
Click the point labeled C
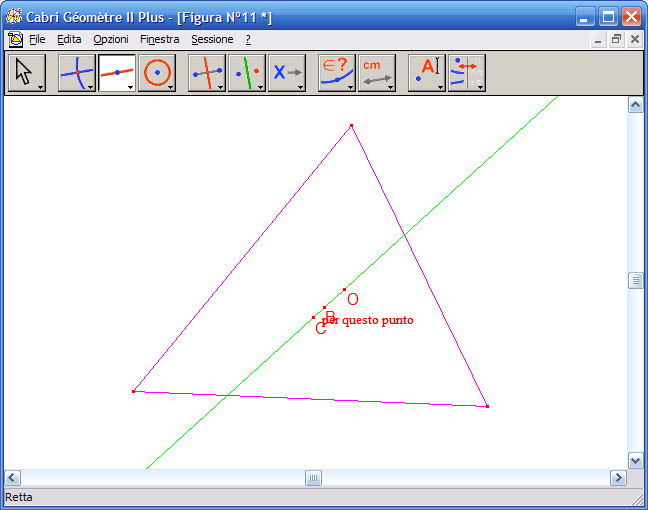[314, 317]
